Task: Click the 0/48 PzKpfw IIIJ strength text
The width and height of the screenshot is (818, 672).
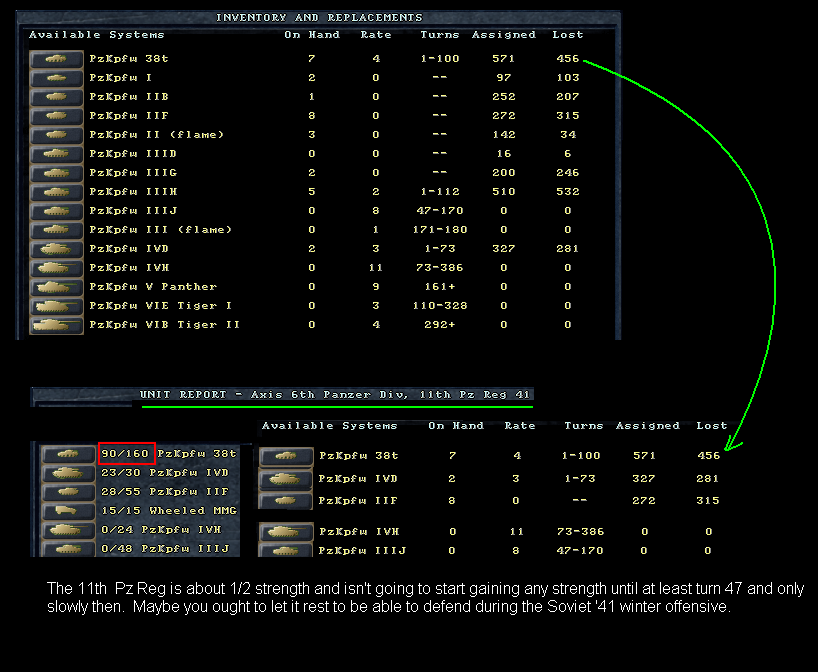Action: (x=165, y=548)
